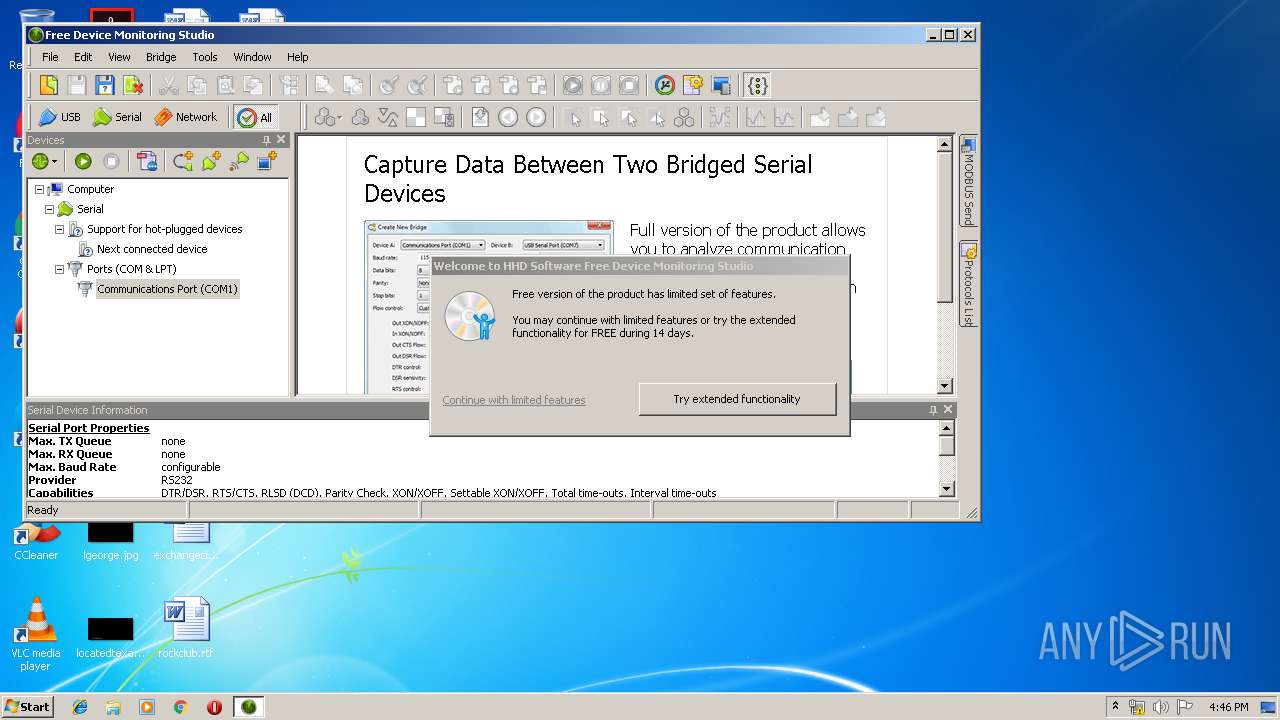This screenshot has width=1280, height=720.
Task: Open the gear settings grid icon
Action: coord(692,85)
